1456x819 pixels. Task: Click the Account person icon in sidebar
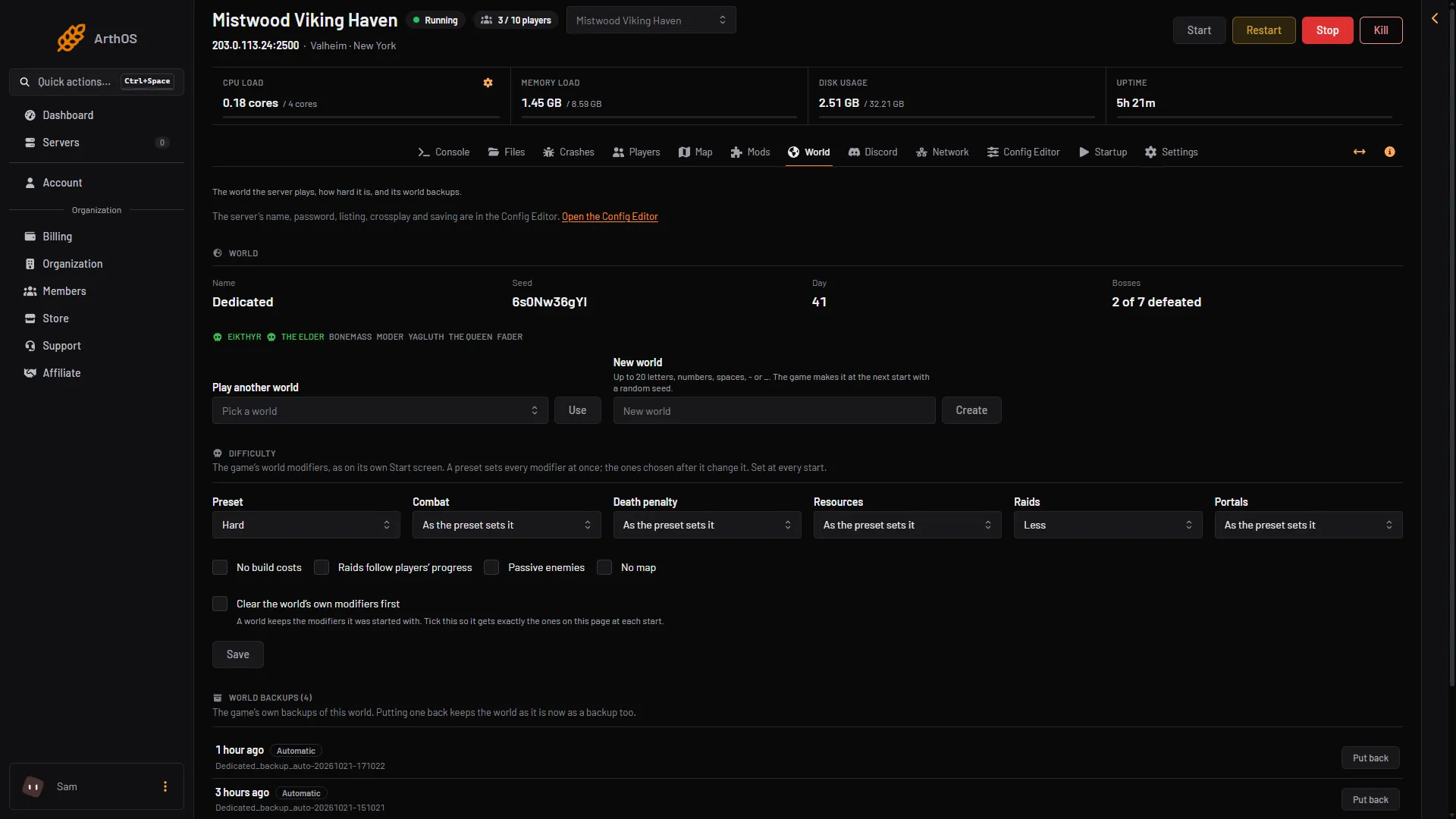tap(30, 183)
